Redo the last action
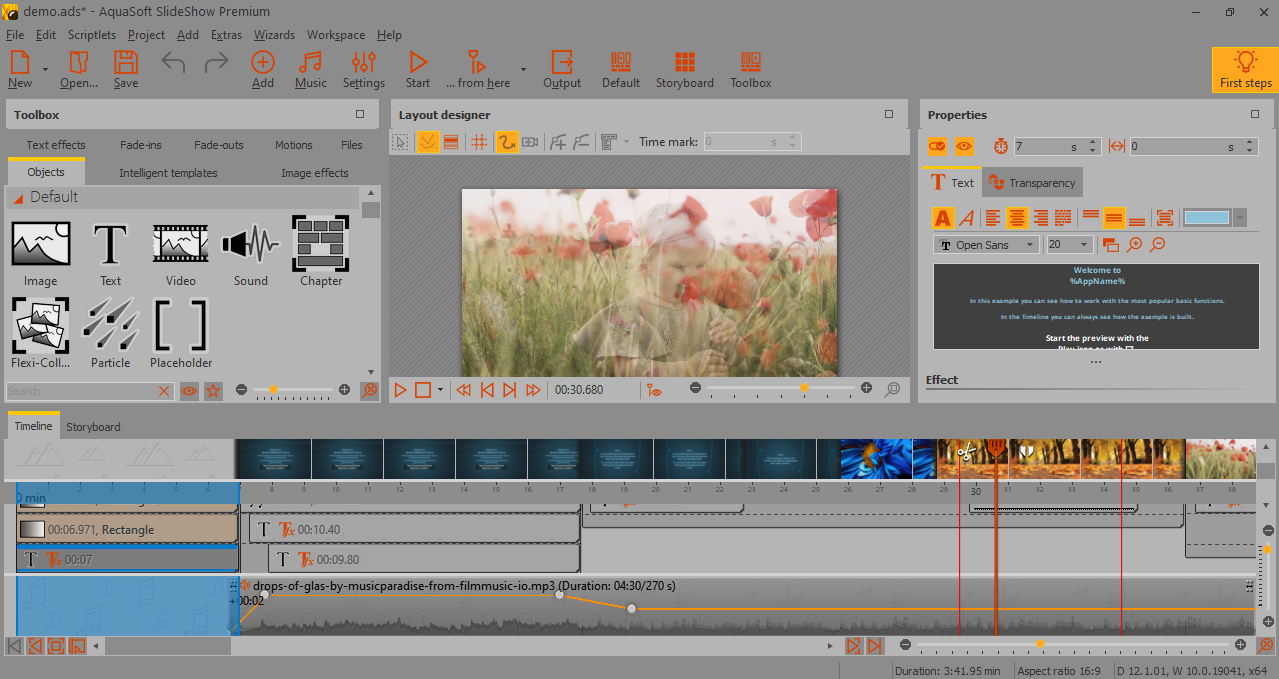 point(216,63)
